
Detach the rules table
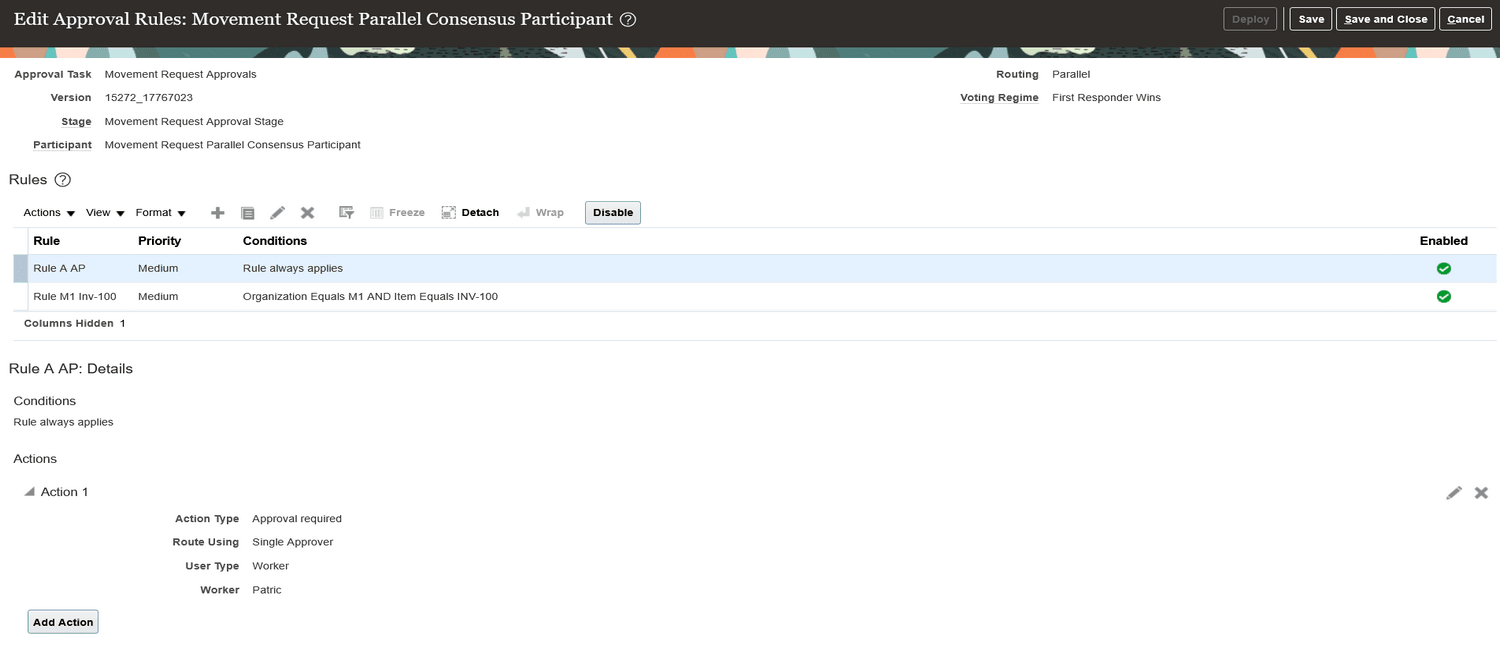pos(470,213)
